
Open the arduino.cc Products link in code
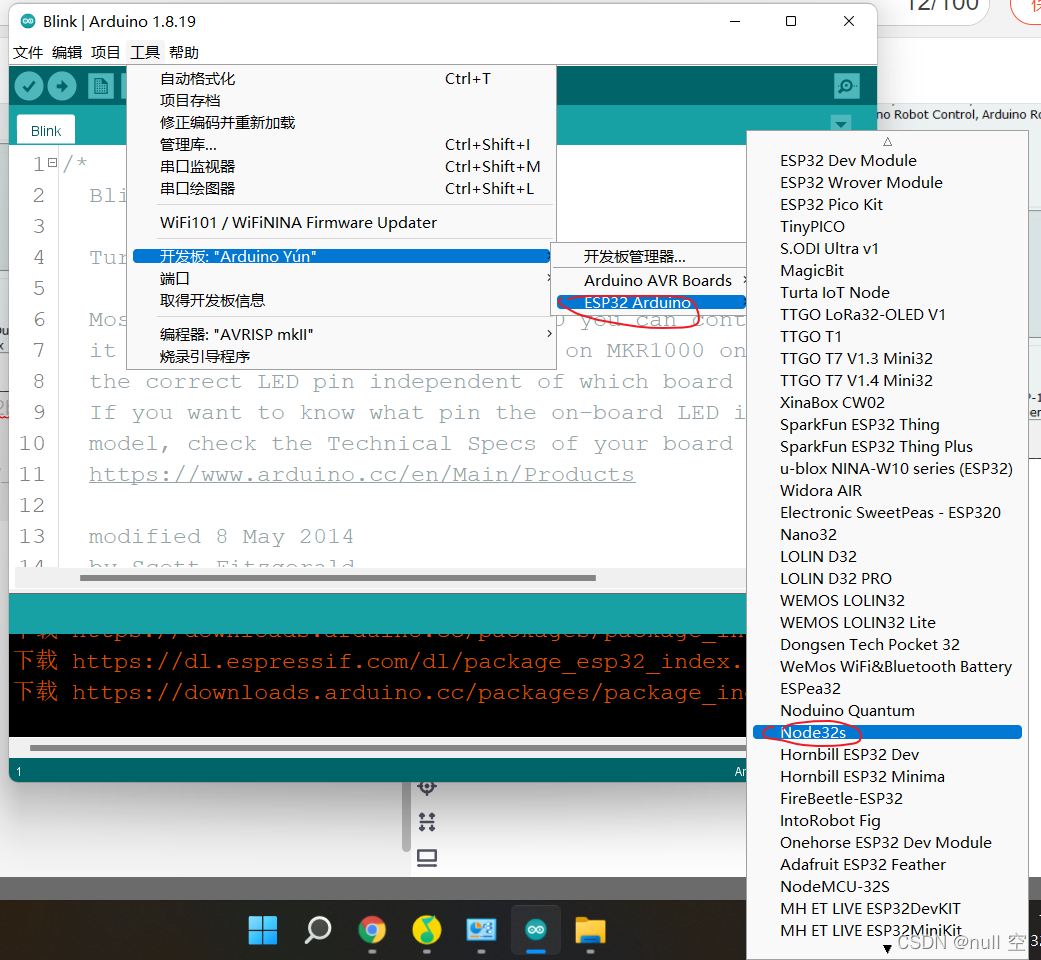point(362,474)
